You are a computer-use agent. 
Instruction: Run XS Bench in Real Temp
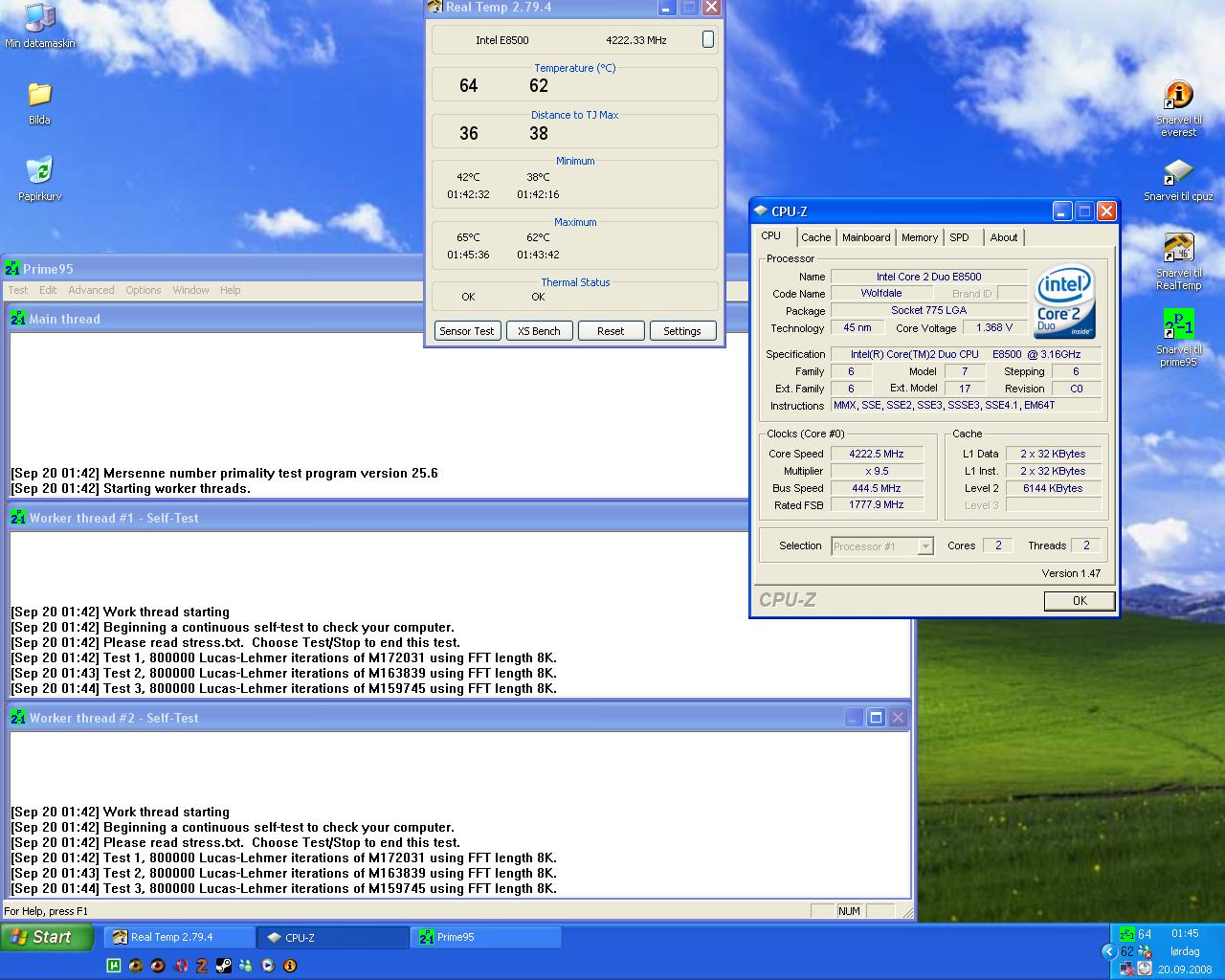tap(539, 331)
